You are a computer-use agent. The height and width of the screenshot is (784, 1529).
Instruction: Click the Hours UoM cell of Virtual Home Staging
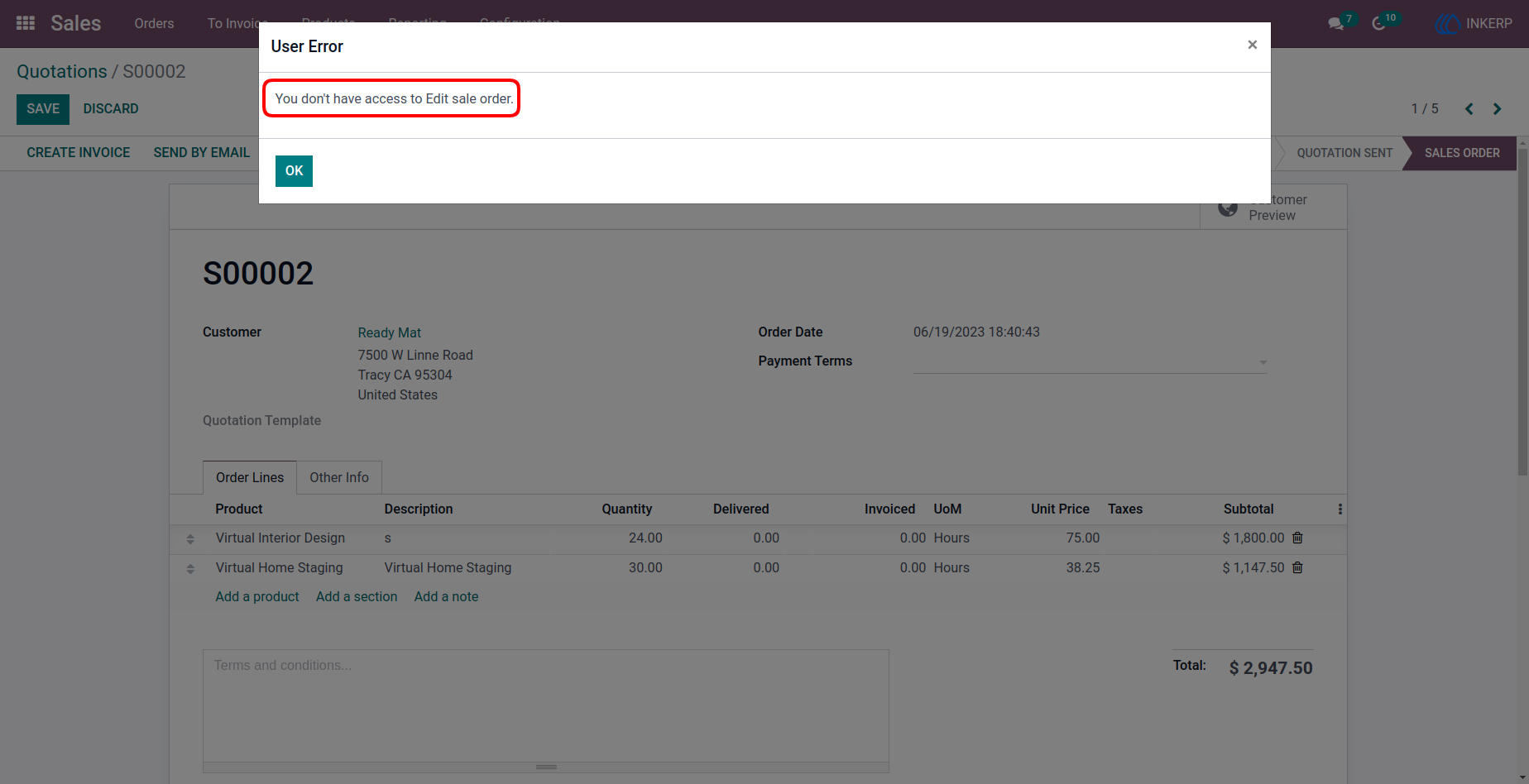951,568
